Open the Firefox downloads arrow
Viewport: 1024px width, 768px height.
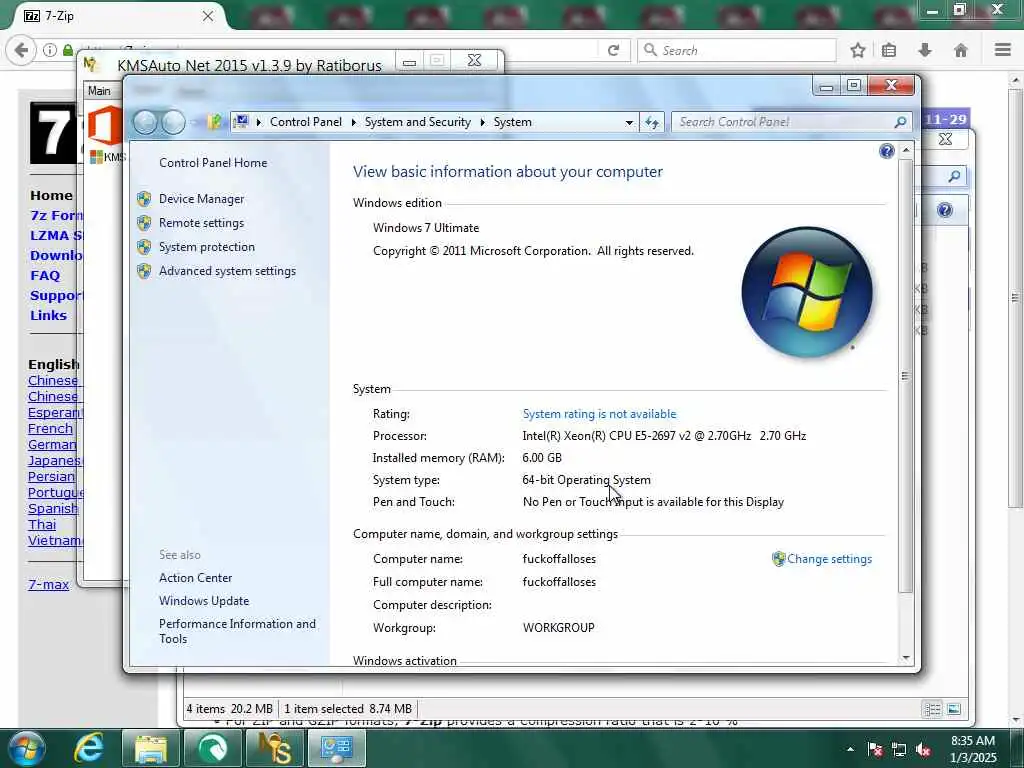[925, 50]
